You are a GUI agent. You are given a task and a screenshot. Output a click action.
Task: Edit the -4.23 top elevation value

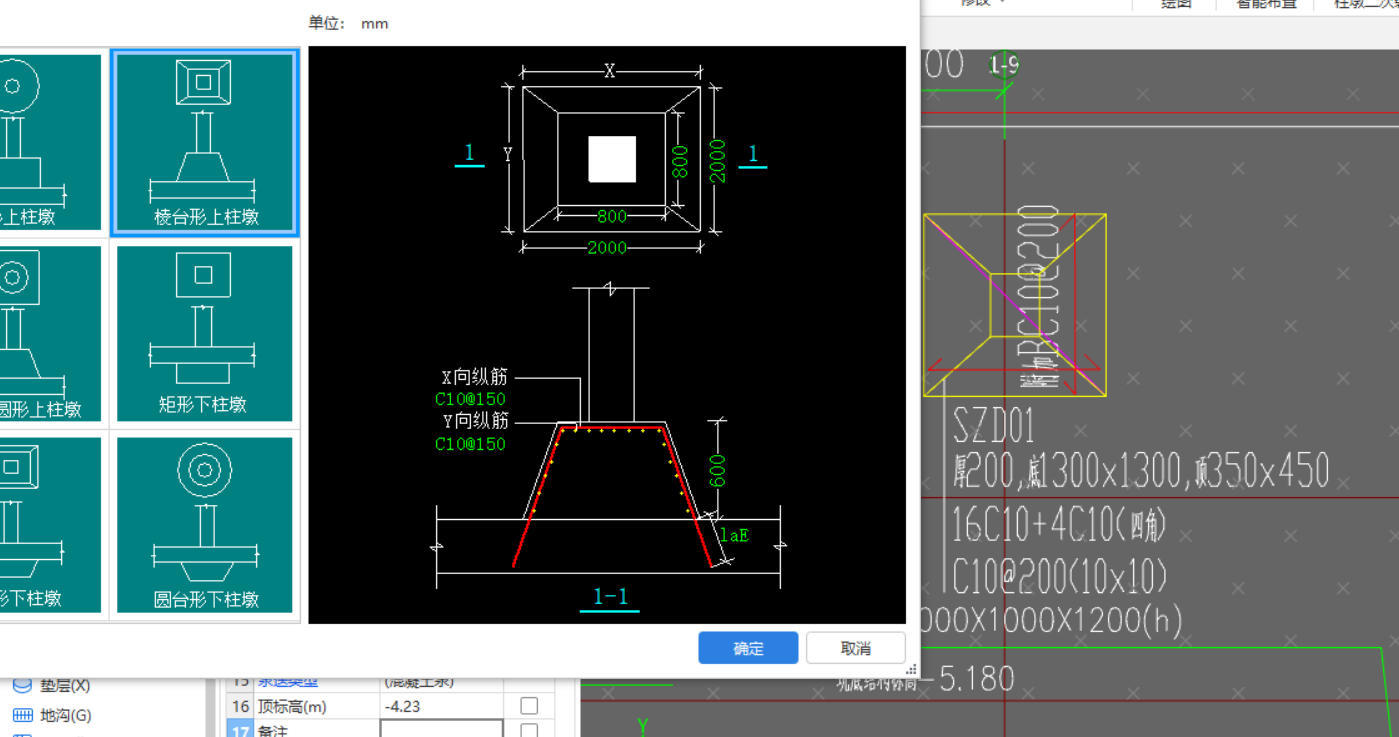tap(441, 706)
